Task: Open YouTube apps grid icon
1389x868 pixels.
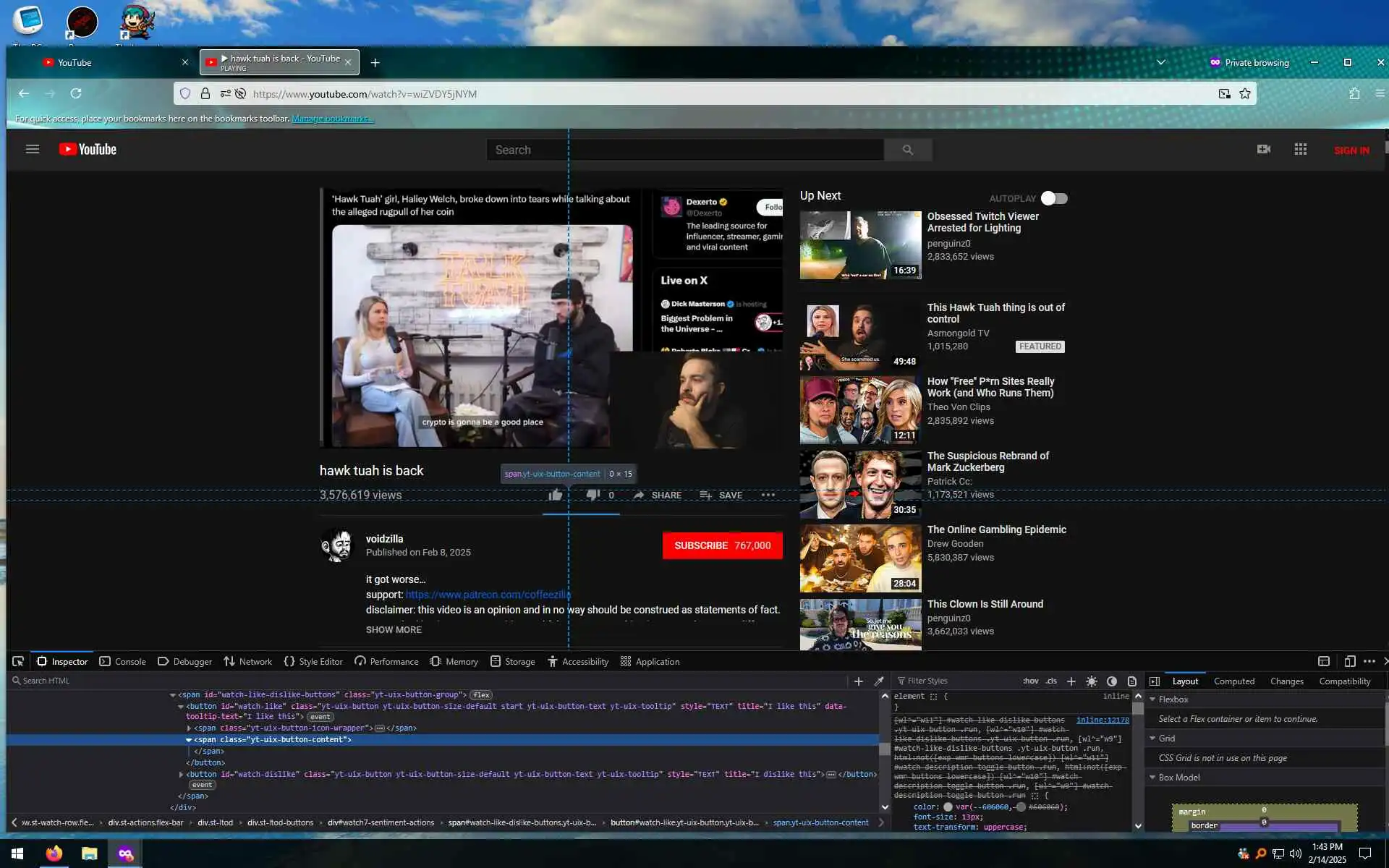Action: pos(1300,149)
